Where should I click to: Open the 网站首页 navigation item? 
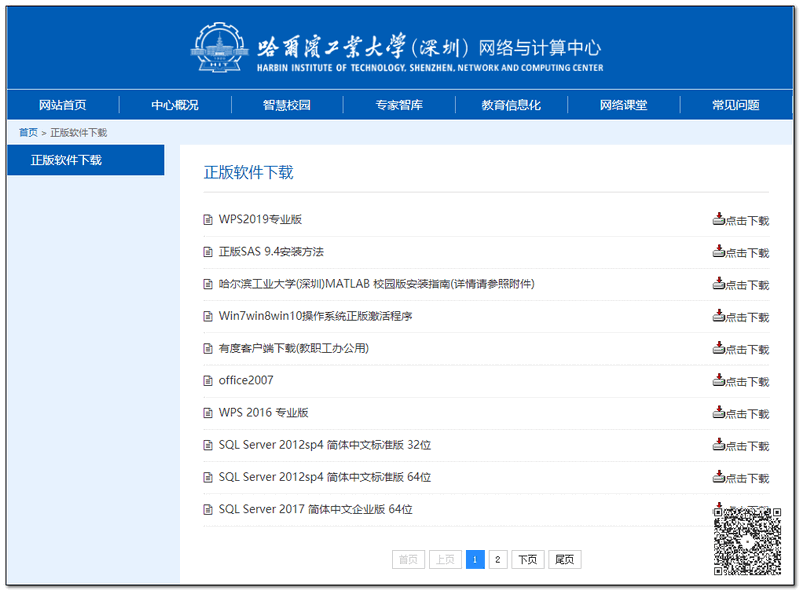click(x=63, y=105)
